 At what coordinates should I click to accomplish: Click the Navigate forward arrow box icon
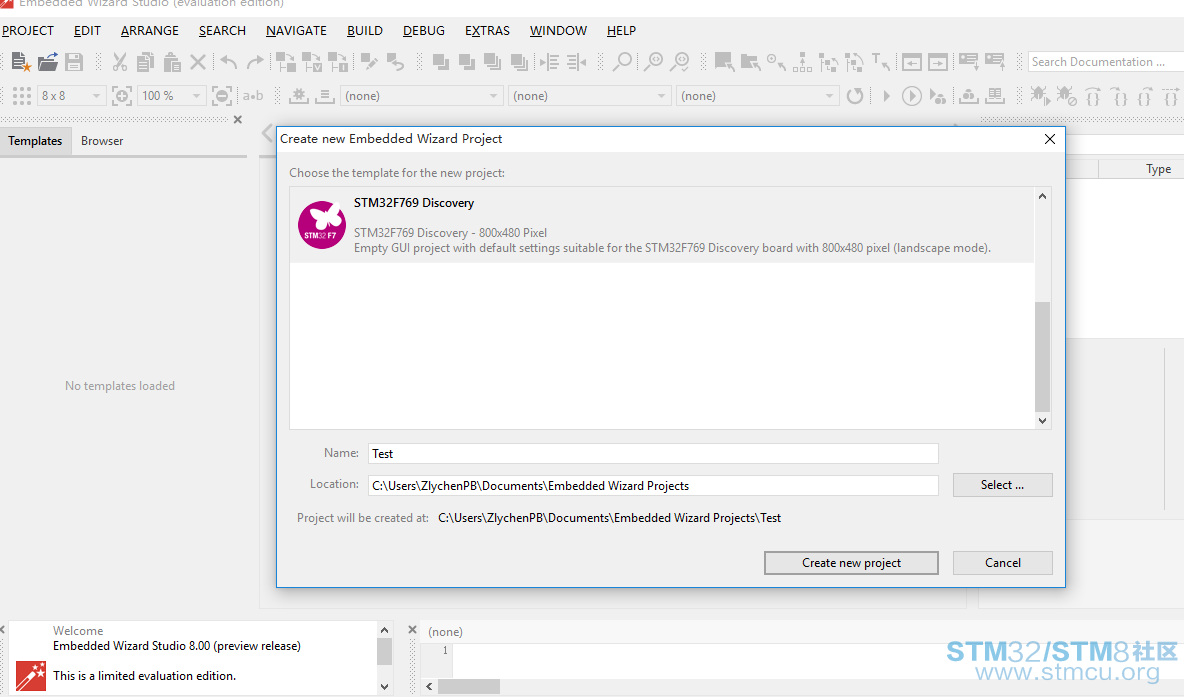tap(938, 62)
